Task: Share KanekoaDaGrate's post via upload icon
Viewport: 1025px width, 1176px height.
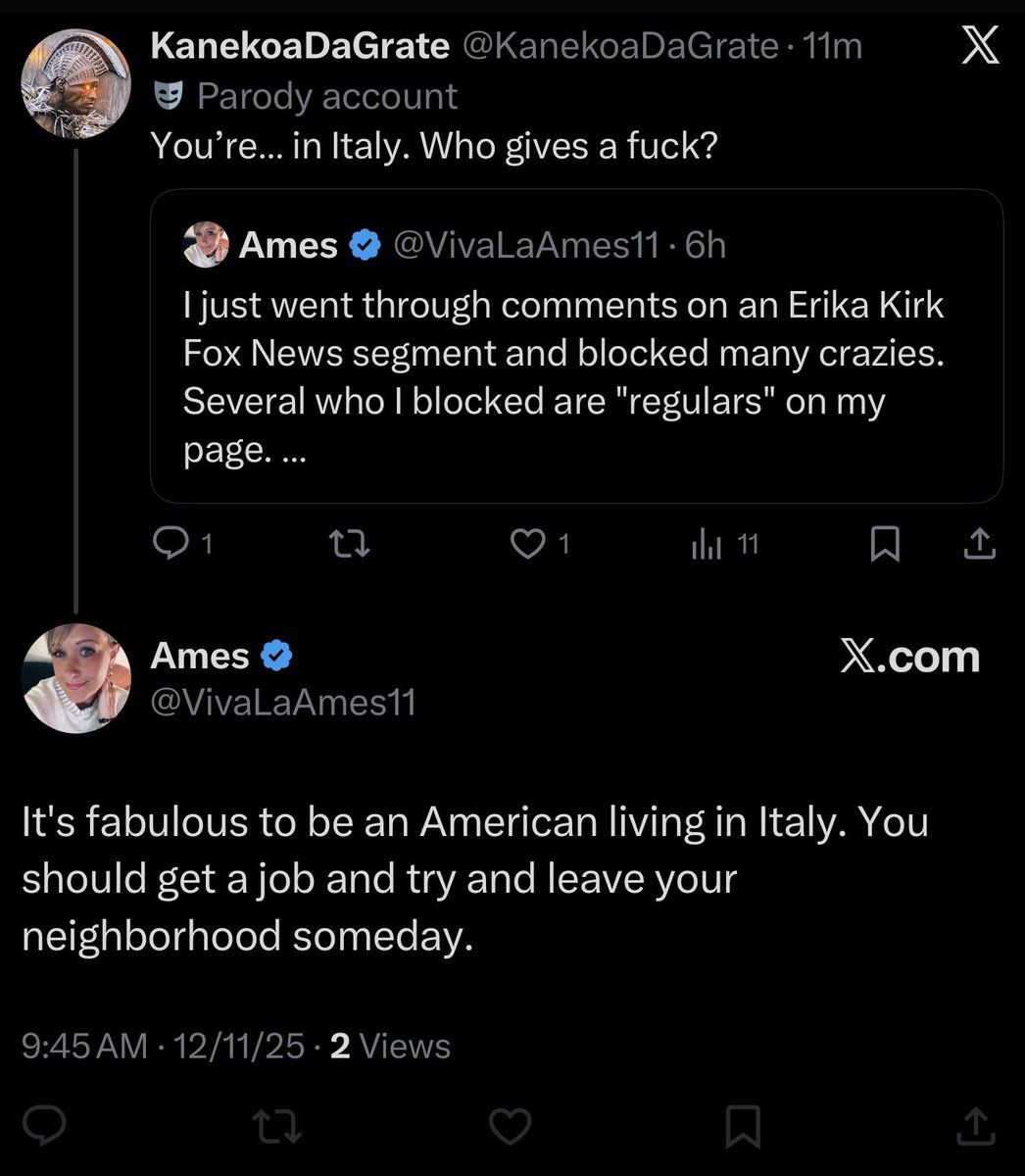Action: tap(979, 543)
